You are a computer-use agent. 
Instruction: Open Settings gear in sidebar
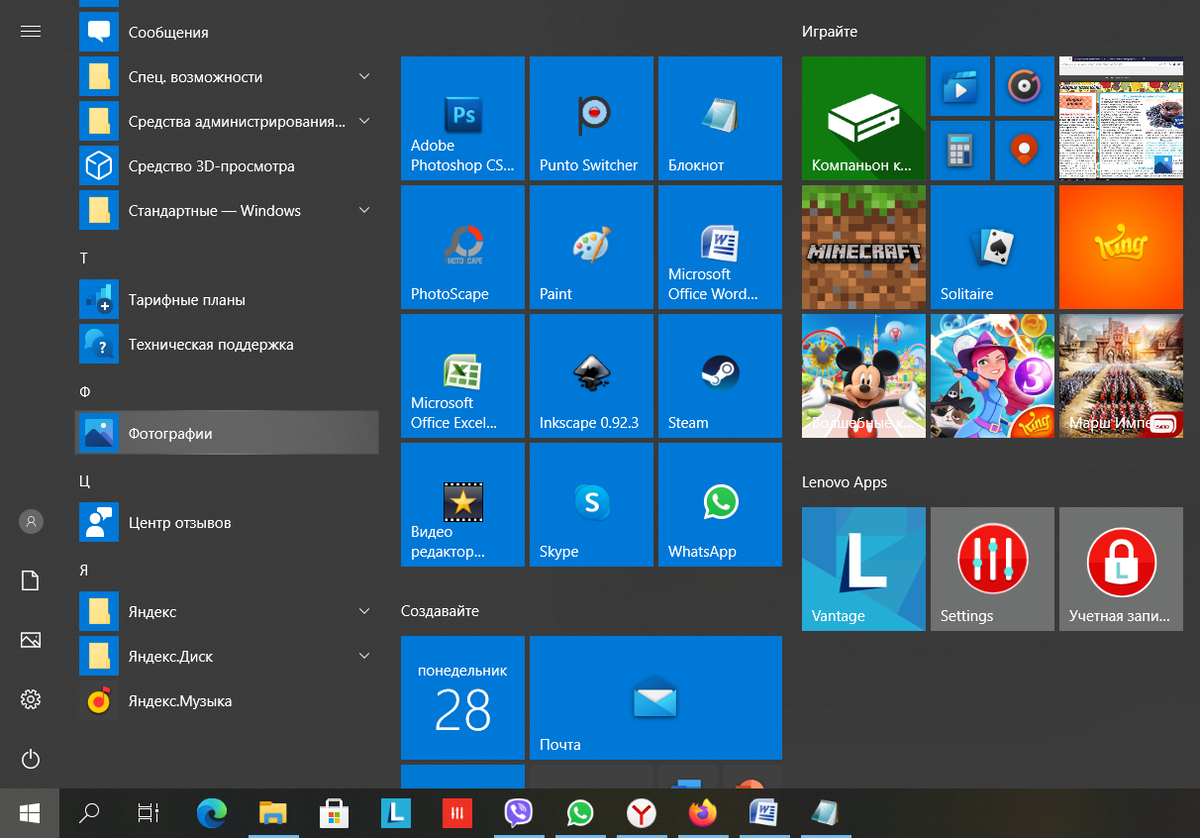tap(30, 699)
